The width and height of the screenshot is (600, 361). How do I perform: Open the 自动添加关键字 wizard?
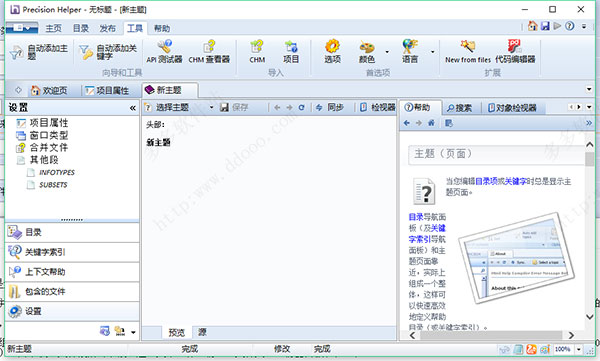[x=108, y=52]
